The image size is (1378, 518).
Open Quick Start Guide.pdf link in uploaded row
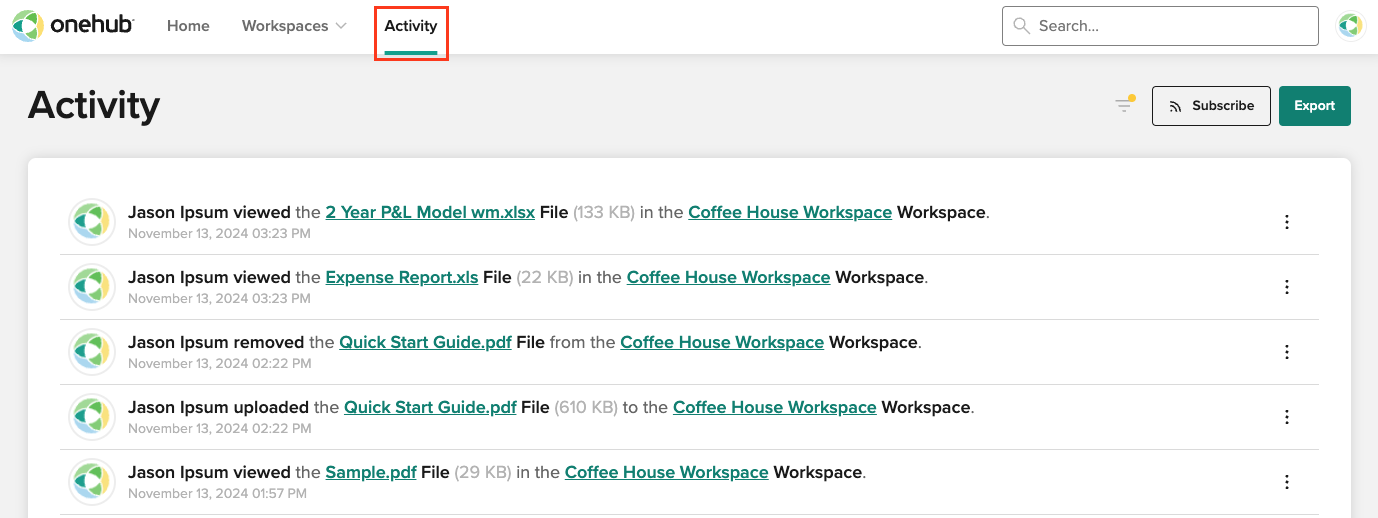(430, 407)
